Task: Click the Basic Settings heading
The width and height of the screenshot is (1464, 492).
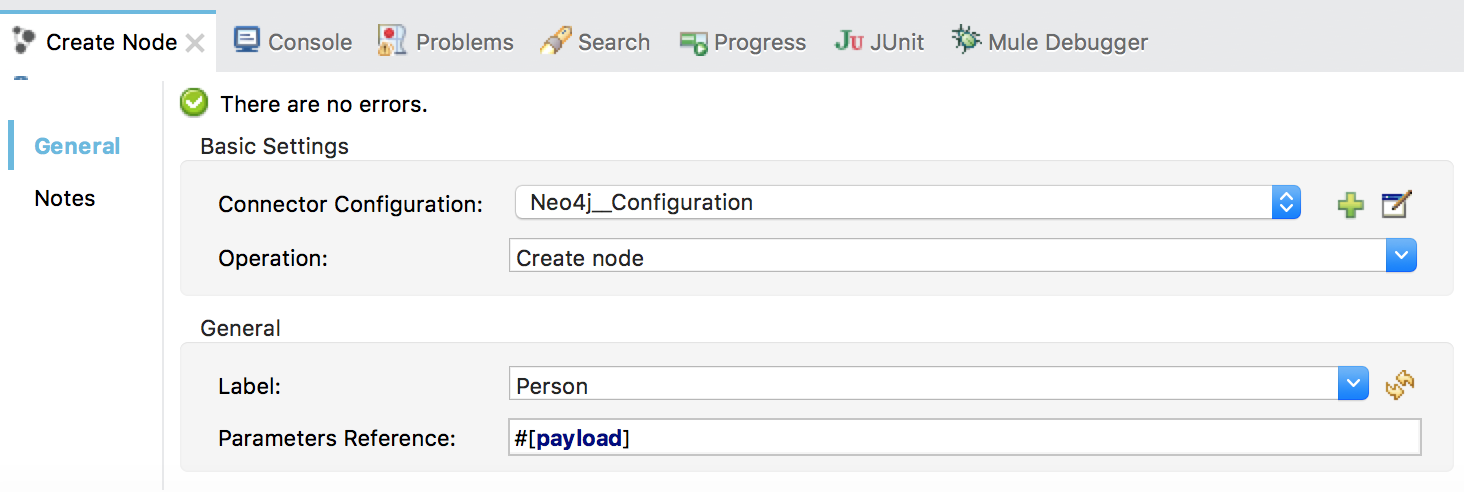Action: pyautogui.click(x=275, y=146)
